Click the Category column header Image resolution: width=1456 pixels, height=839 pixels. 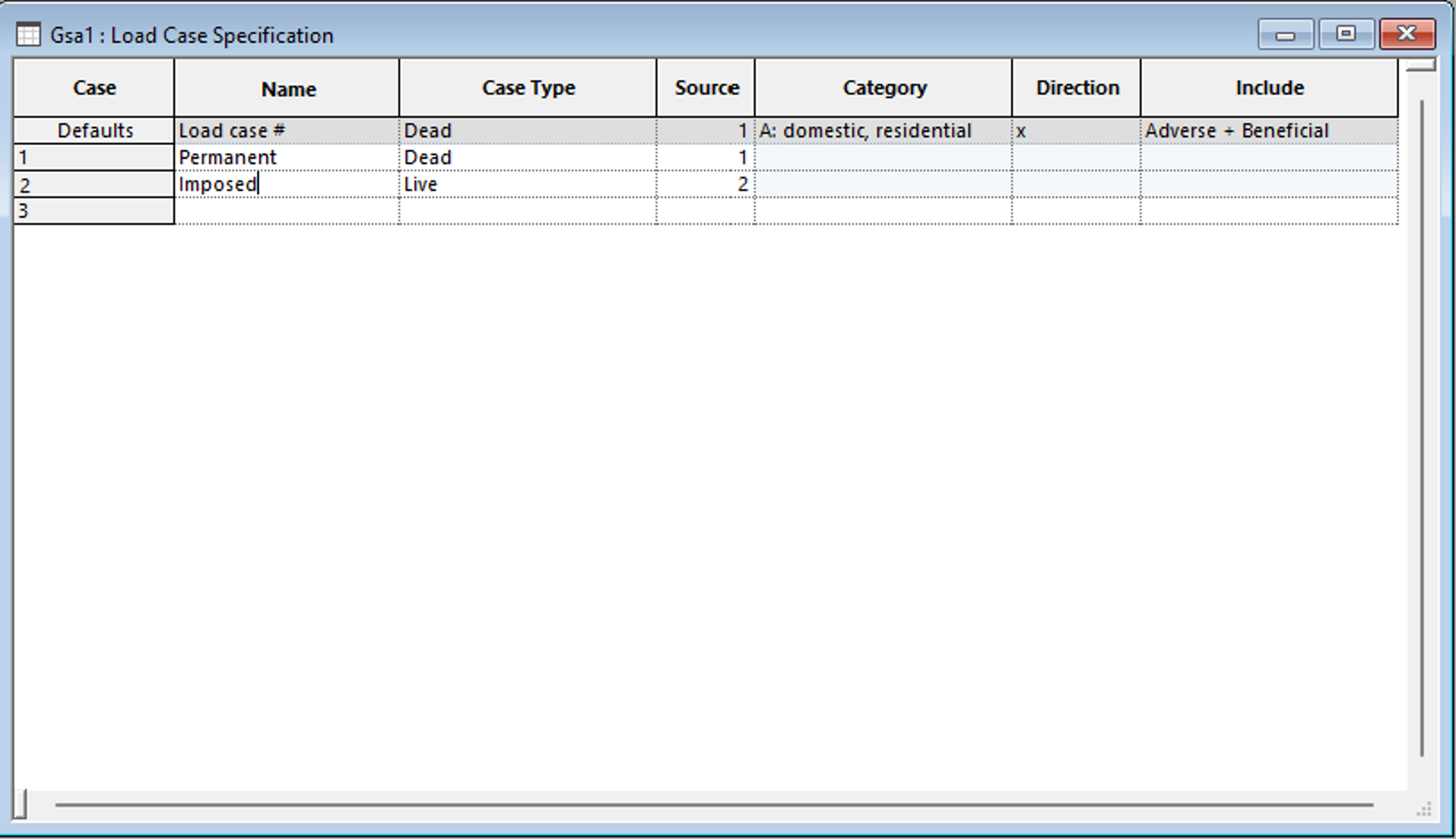[x=884, y=88]
